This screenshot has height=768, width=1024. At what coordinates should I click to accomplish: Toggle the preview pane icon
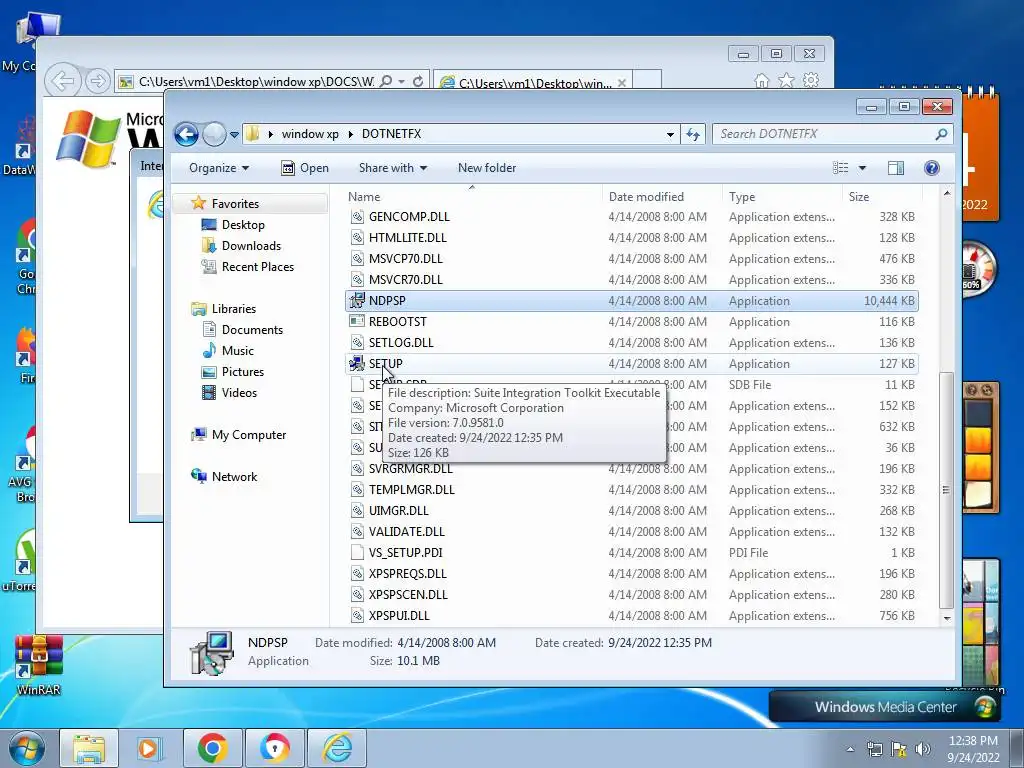tap(896, 168)
